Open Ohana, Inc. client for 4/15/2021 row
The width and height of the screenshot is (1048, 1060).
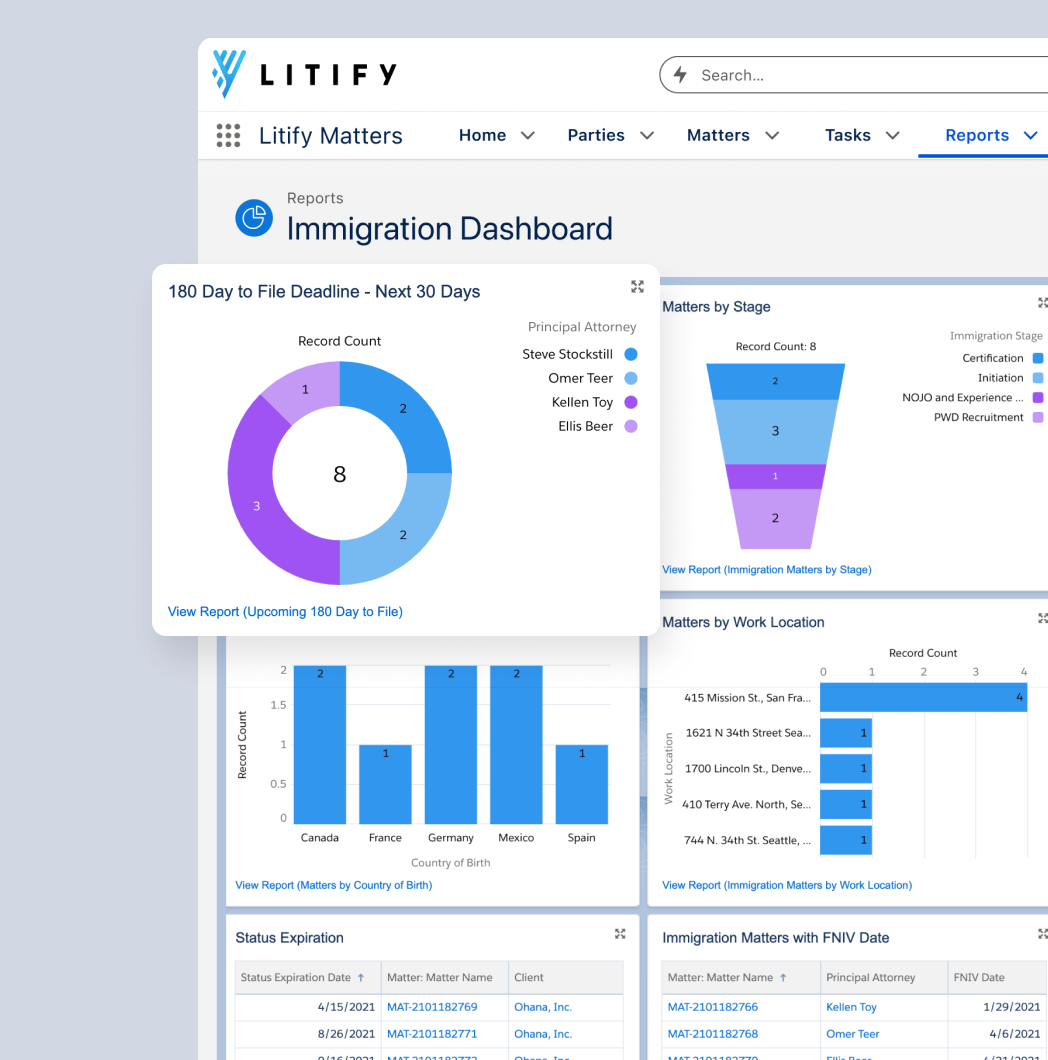[543, 1007]
